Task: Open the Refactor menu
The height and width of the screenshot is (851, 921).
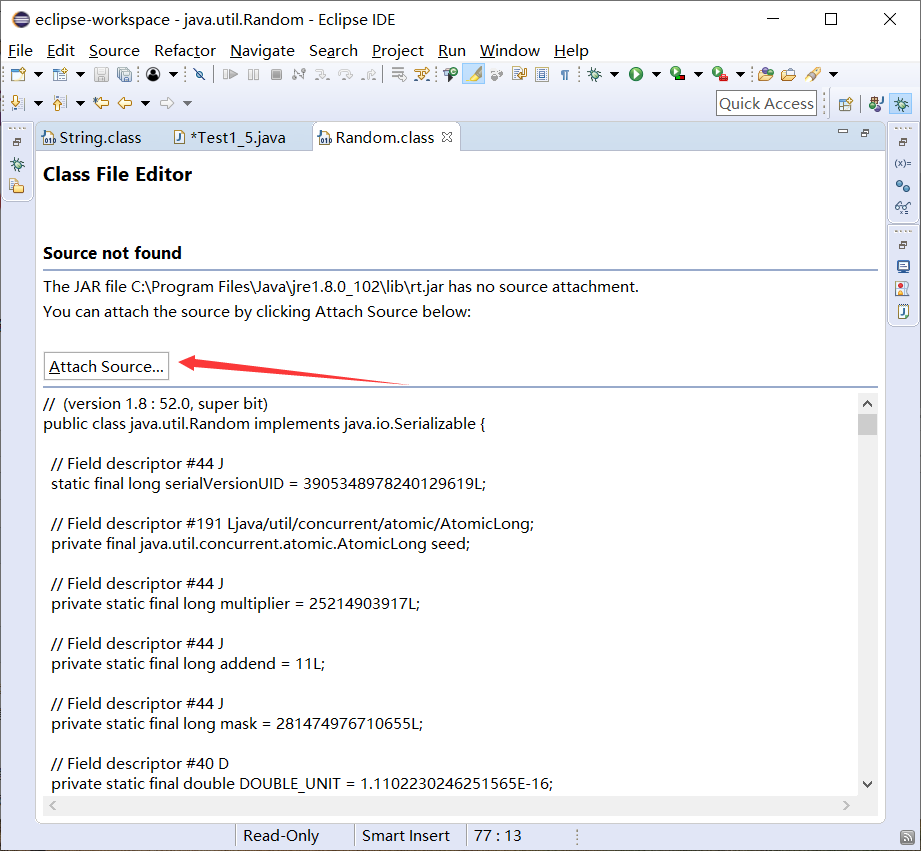Action: pos(185,51)
